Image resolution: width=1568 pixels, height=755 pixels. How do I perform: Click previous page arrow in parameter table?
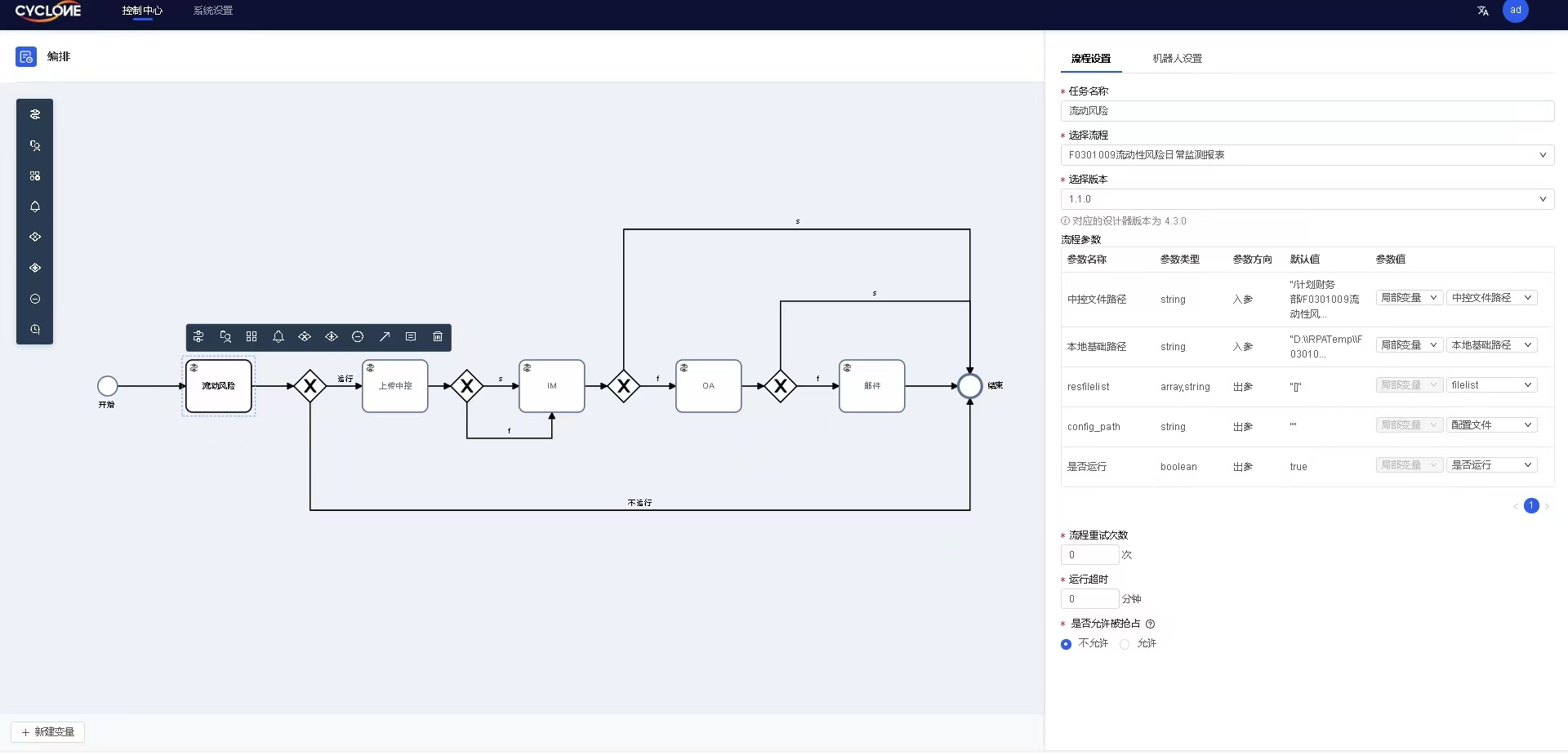pos(1516,507)
